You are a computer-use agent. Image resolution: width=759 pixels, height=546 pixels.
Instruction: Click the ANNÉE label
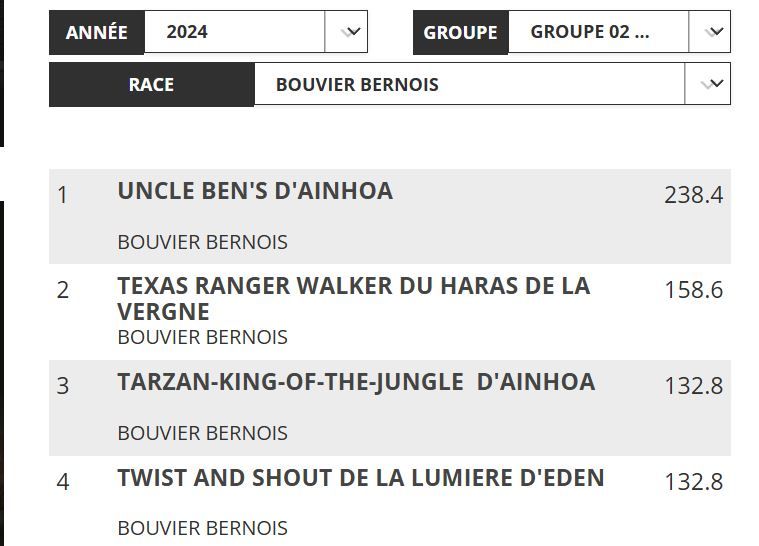click(x=97, y=32)
